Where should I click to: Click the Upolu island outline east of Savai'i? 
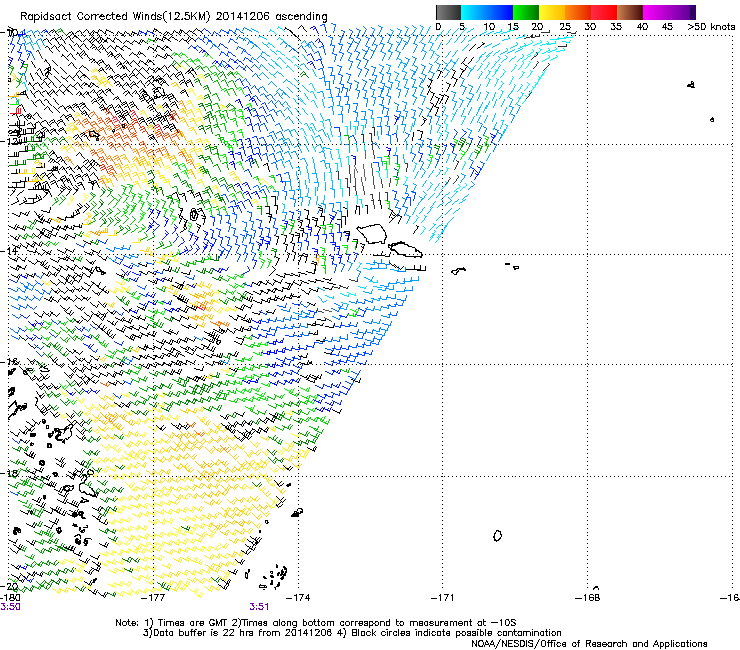coord(405,249)
